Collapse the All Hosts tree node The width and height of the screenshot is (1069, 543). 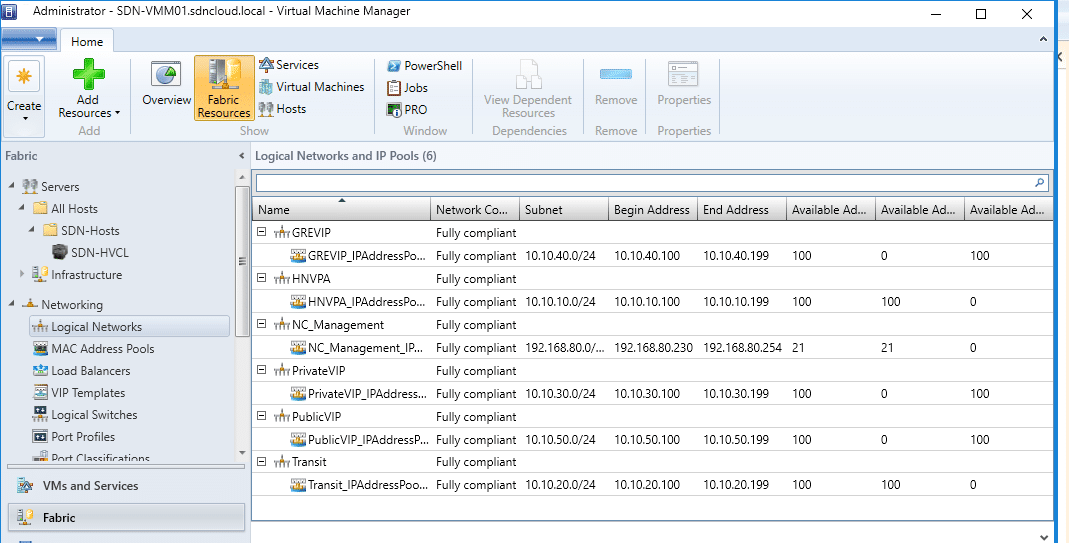click(x=22, y=208)
